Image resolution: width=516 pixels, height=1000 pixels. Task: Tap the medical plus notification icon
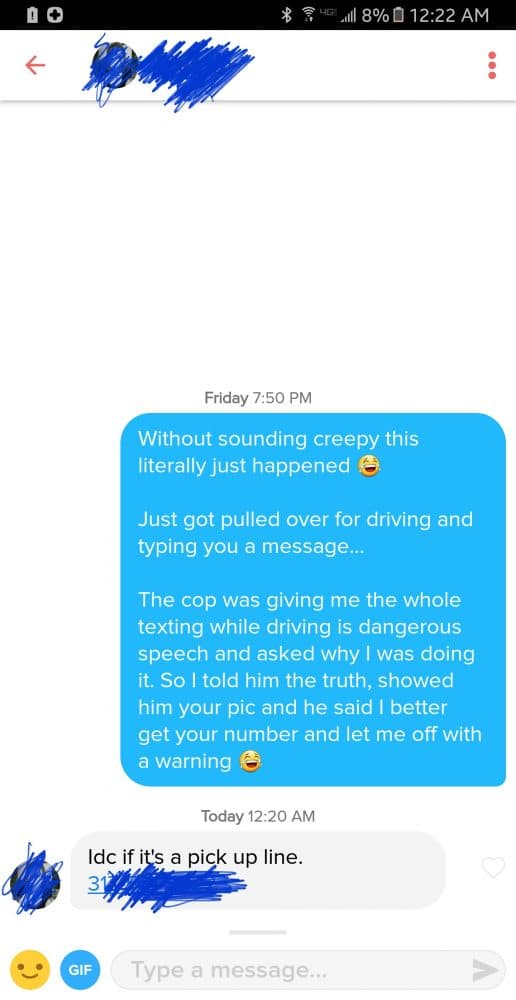point(54,15)
